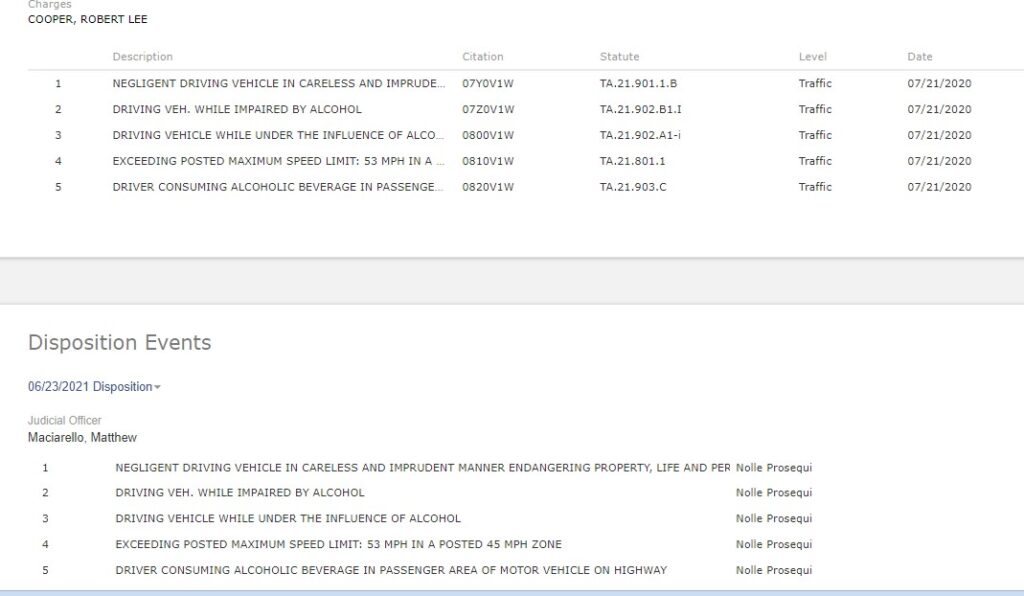Click statute TA.21.902.A1-i
Image resolution: width=1024 pixels, height=596 pixels.
pos(640,135)
